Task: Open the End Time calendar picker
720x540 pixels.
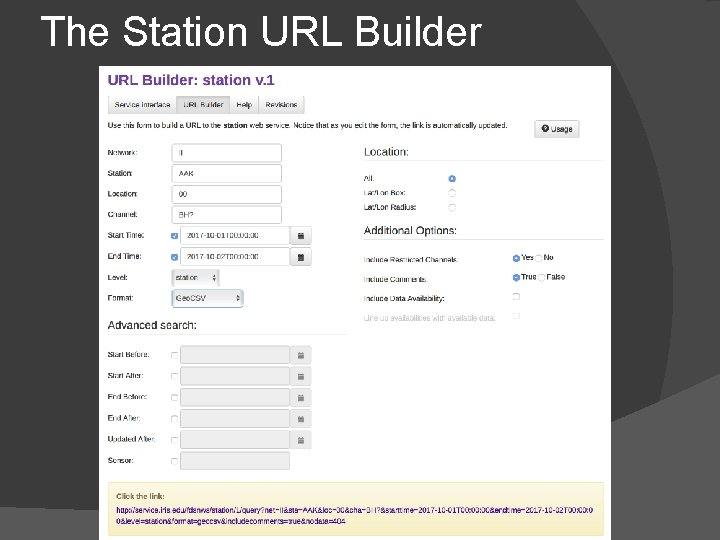Action: [301, 257]
